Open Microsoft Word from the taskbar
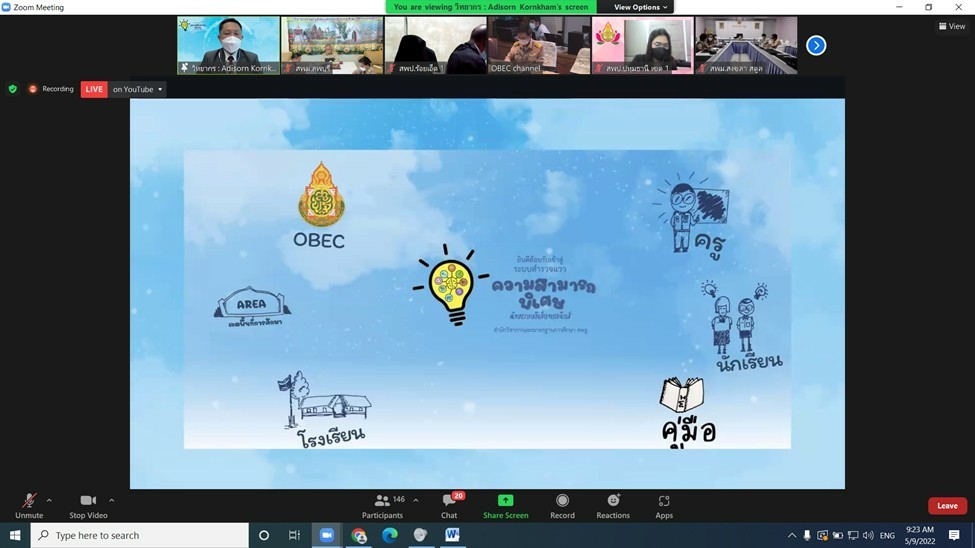The width and height of the screenshot is (975, 548). (452, 535)
